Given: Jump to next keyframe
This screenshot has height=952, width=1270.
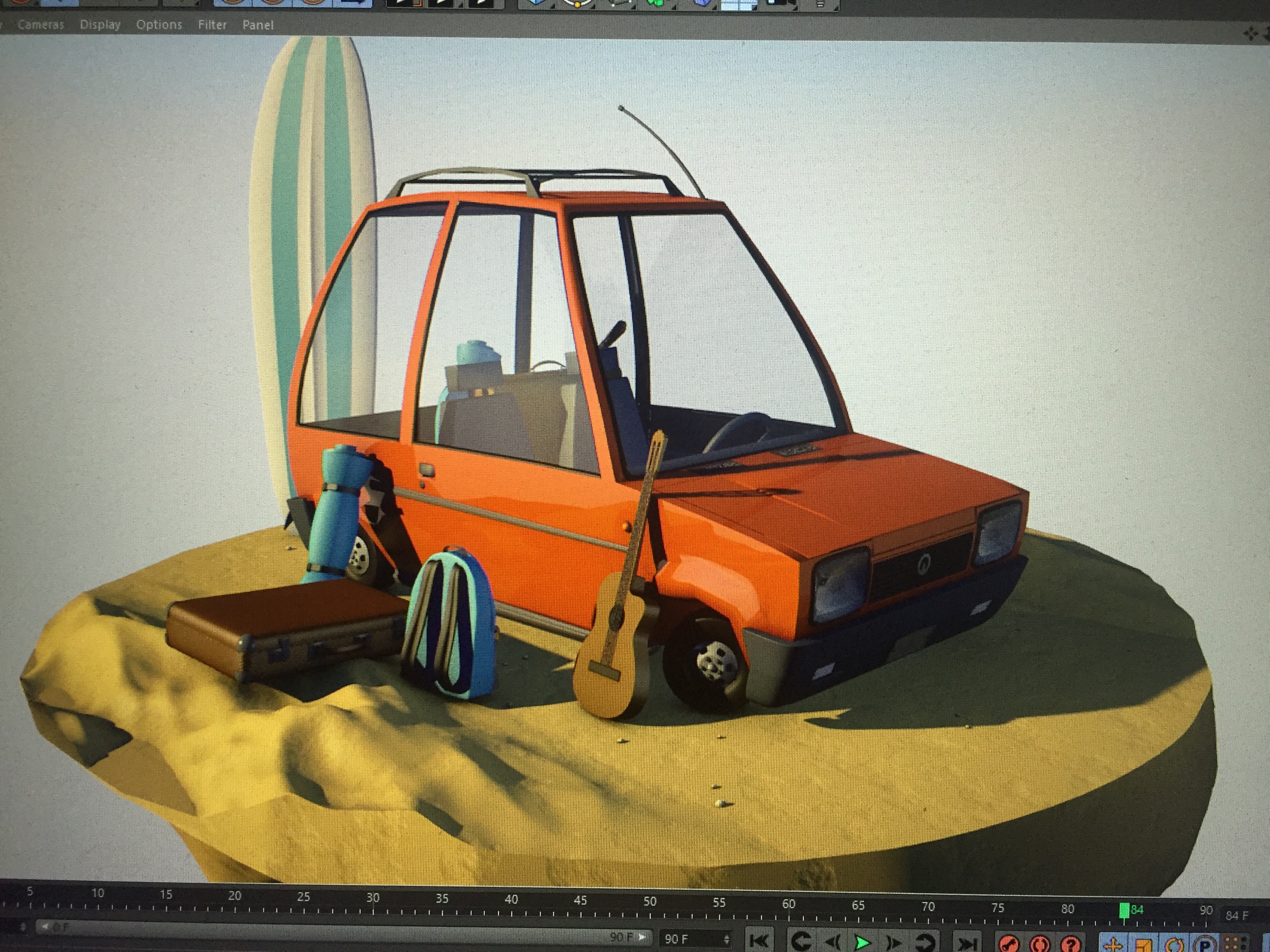Looking at the screenshot, I should [x=924, y=942].
